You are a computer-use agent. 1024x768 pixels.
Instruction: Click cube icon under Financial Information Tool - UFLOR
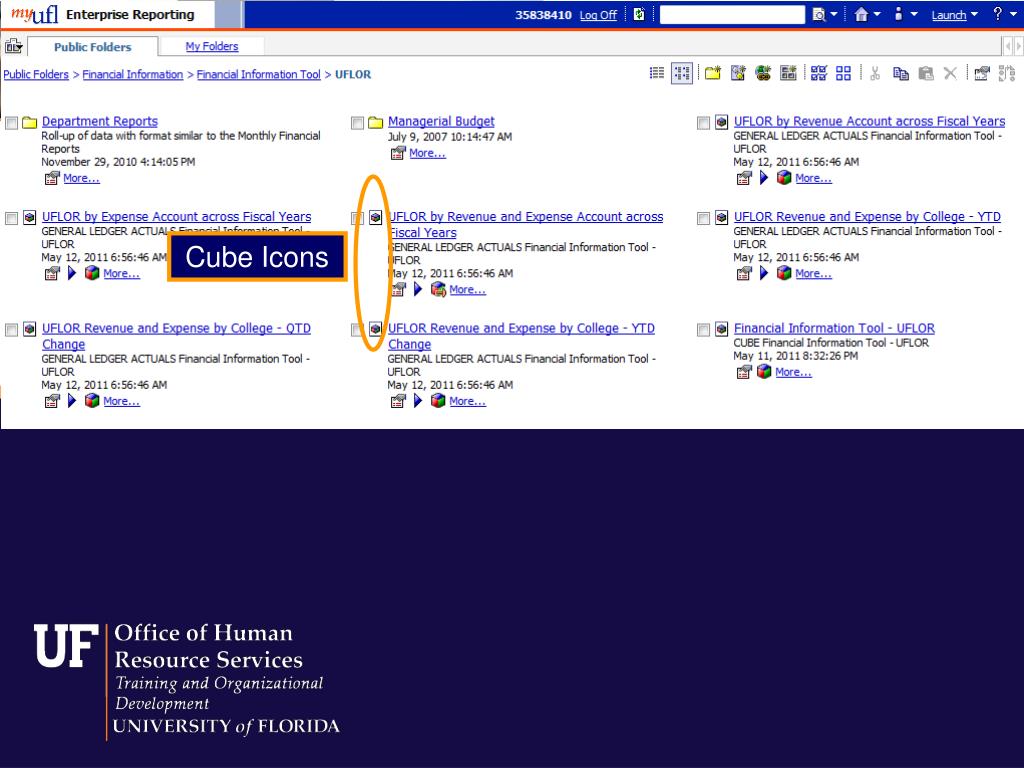click(x=764, y=372)
